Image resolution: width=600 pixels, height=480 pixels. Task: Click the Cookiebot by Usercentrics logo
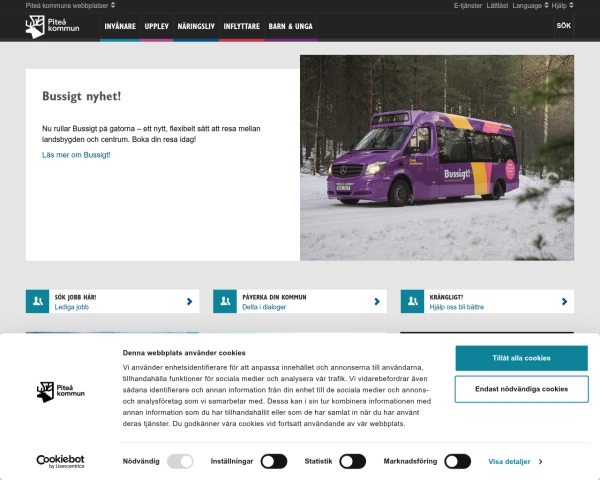60,461
